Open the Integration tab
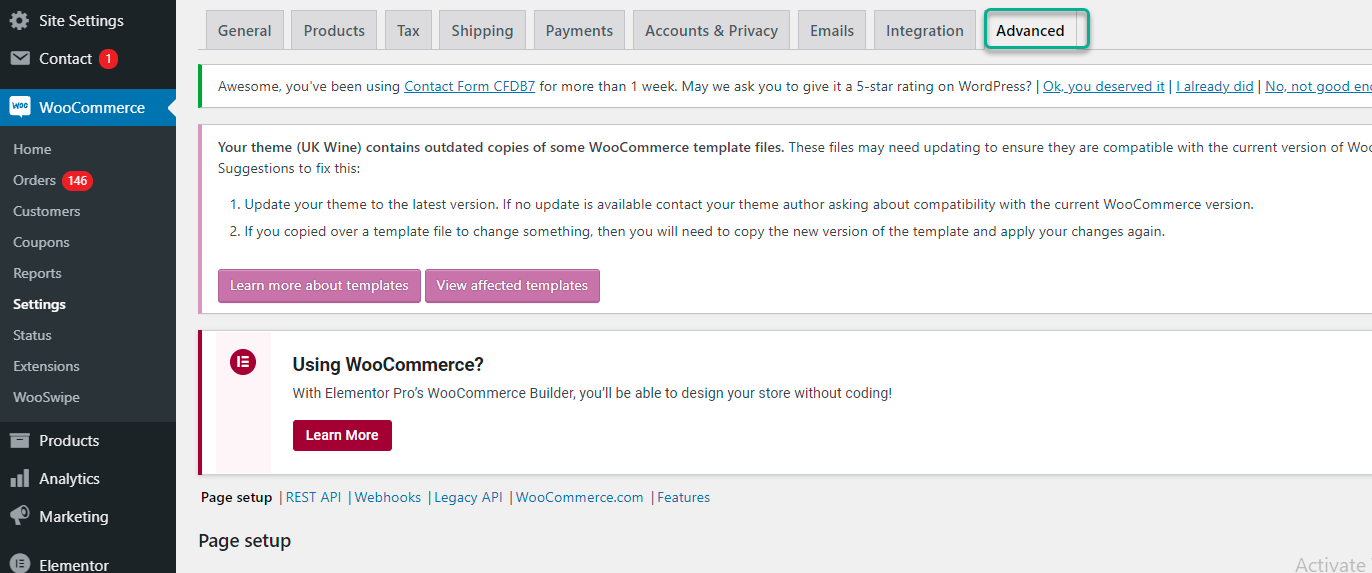The height and width of the screenshot is (573, 1372). point(925,30)
